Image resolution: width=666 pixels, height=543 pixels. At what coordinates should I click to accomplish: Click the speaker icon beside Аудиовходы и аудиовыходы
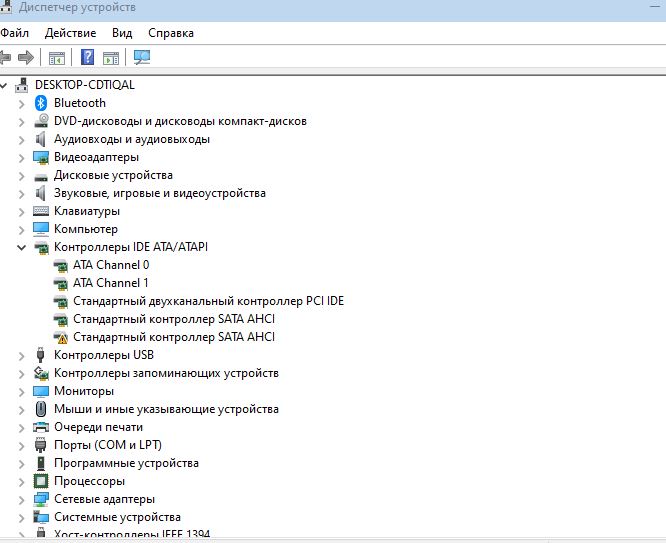(40, 139)
